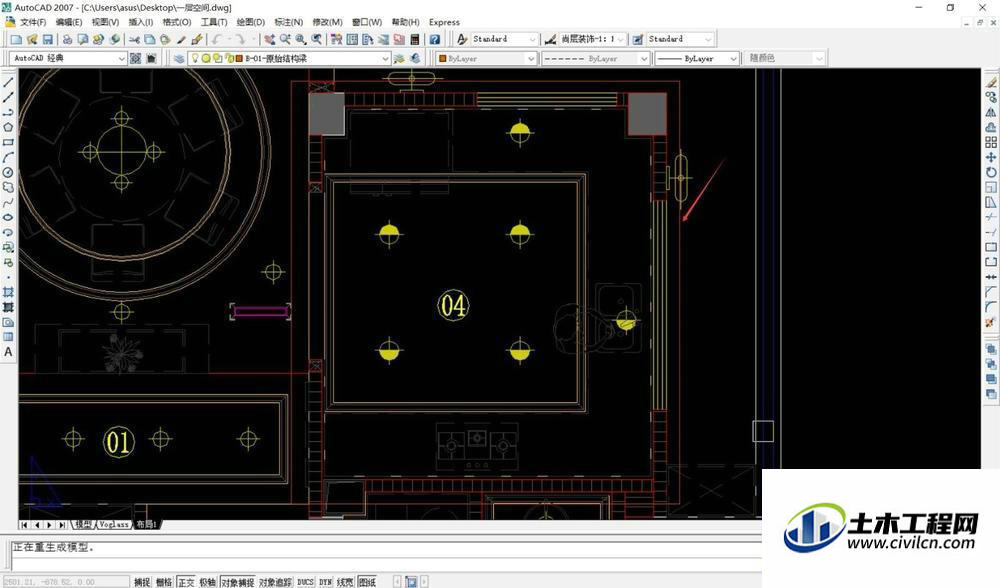This screenshot has width=1000, height=588.
Task: Click the Help question mark icon
Action: coord(434,40)
